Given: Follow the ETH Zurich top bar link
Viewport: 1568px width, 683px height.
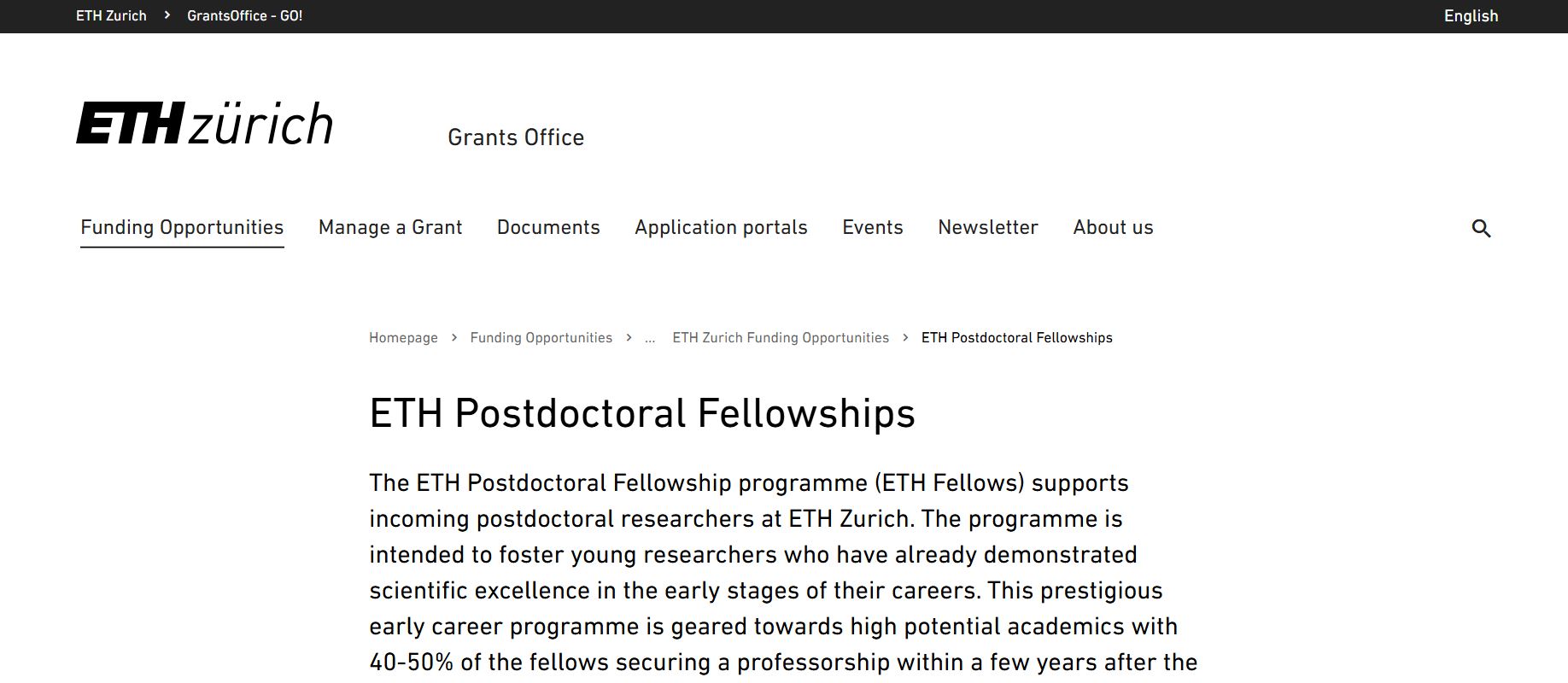Looking at the screenshot, I should [111, 15].
